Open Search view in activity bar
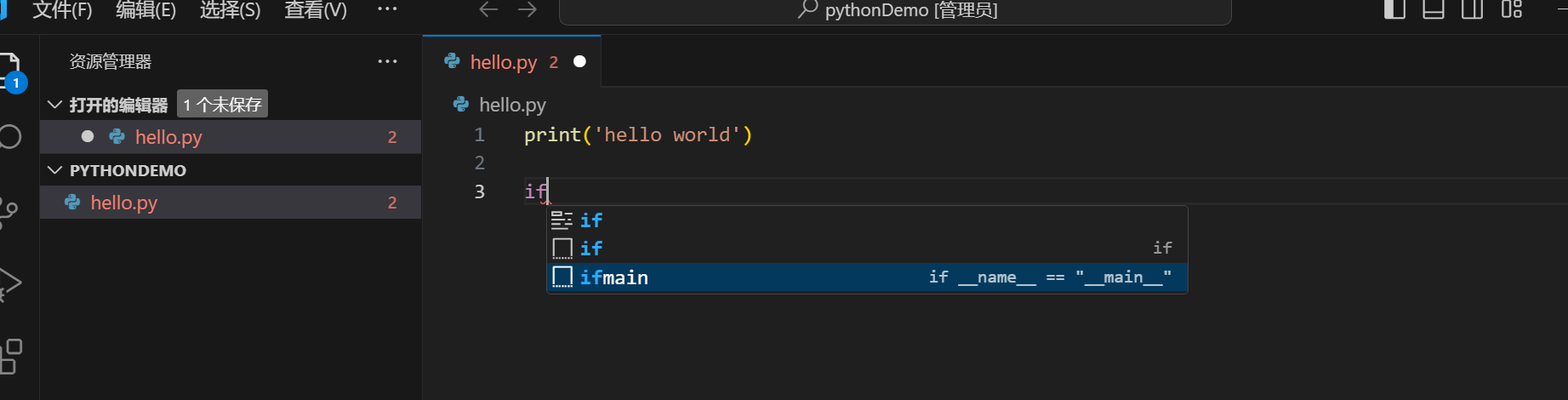The height and width of the screenshot is (400, 1568). [9, 137]
